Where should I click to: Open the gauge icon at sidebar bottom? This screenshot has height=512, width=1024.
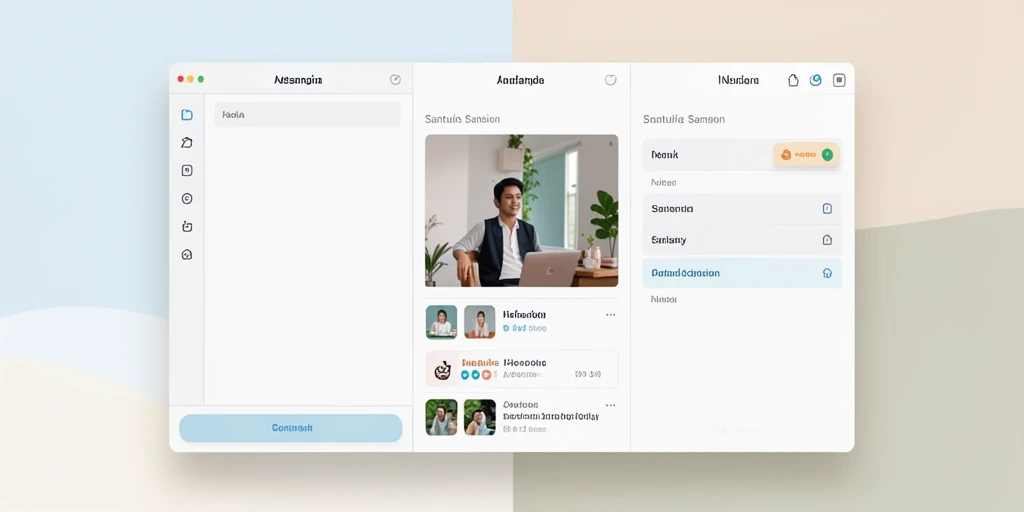pos(187,255)
